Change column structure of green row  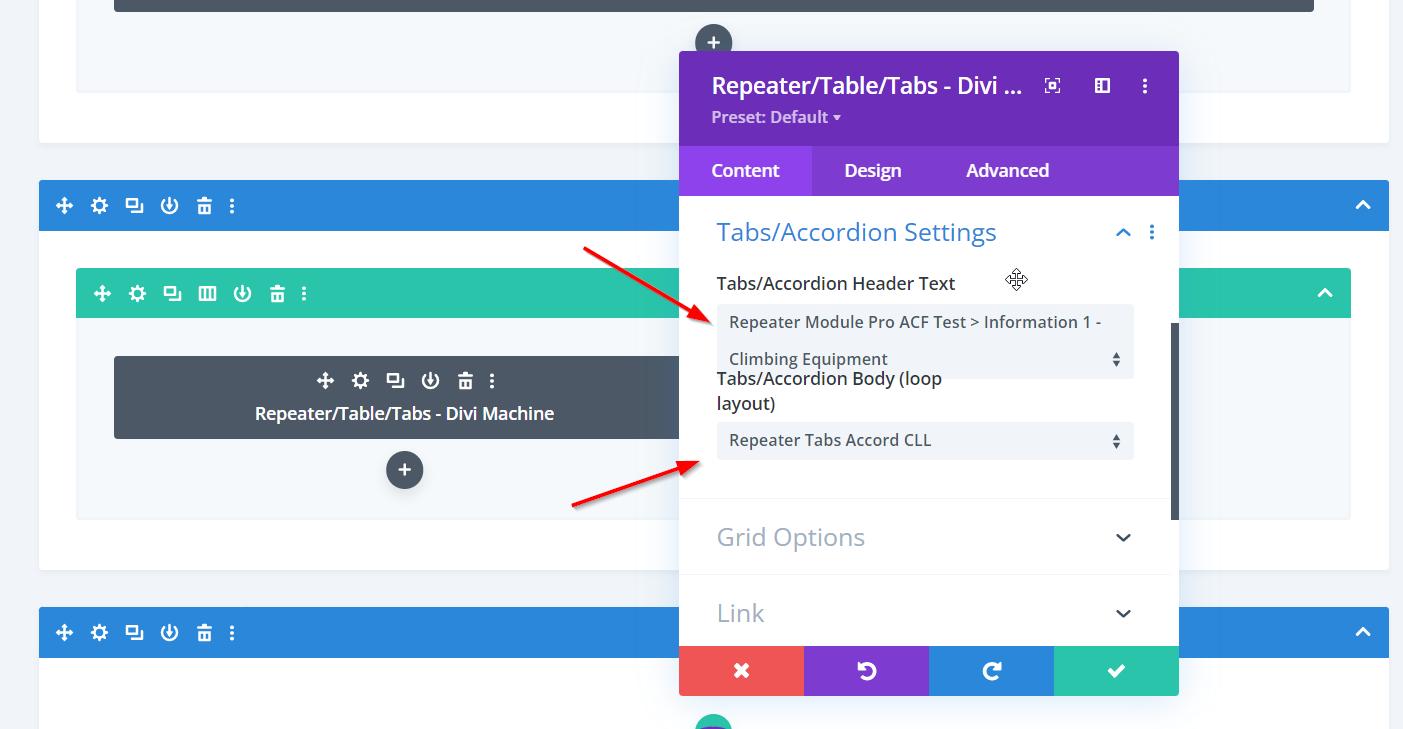coord(207,294)
